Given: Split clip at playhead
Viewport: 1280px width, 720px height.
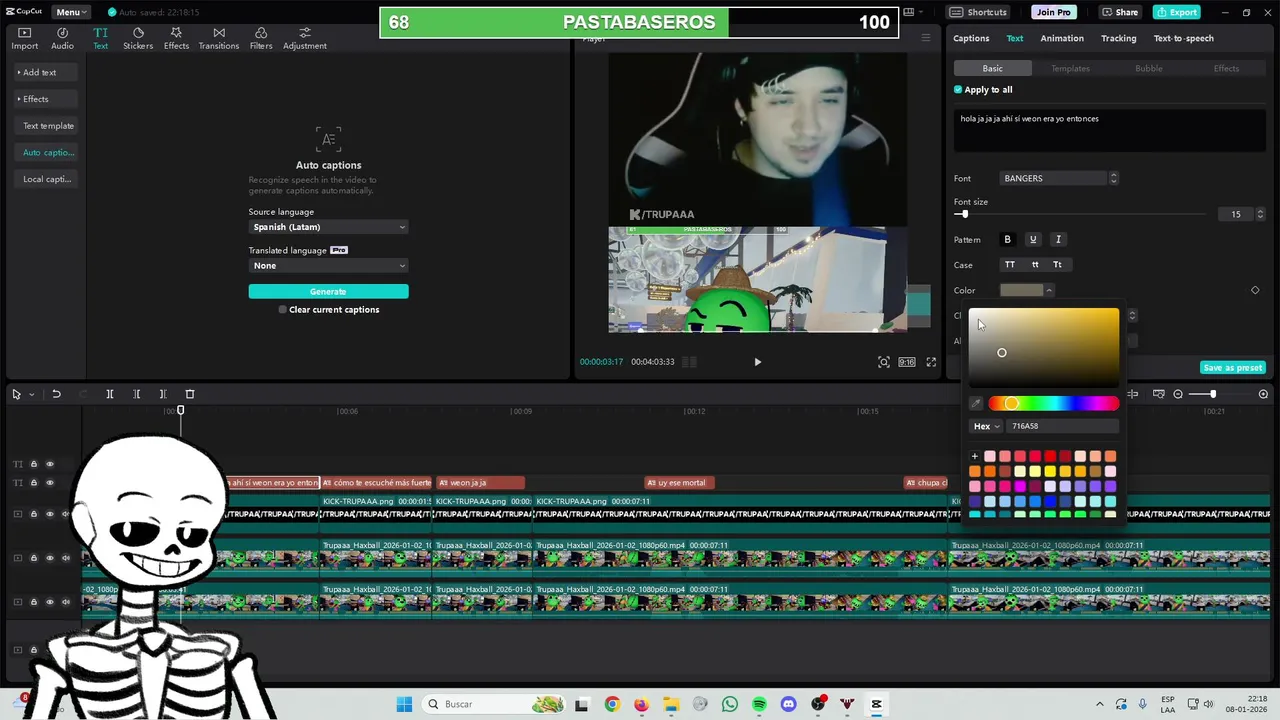Looking at the screenshot, I should (x=110, y=394).
